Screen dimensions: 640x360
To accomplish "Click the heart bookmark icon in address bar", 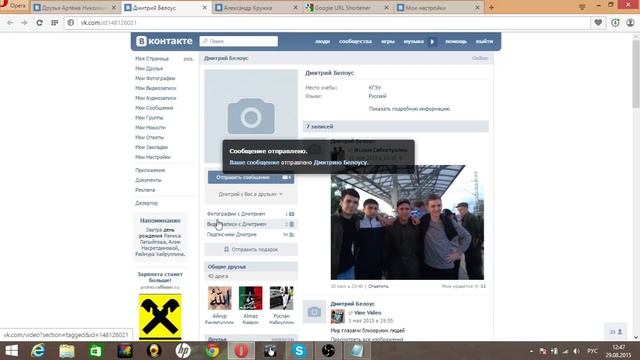I will pos(598,23).
